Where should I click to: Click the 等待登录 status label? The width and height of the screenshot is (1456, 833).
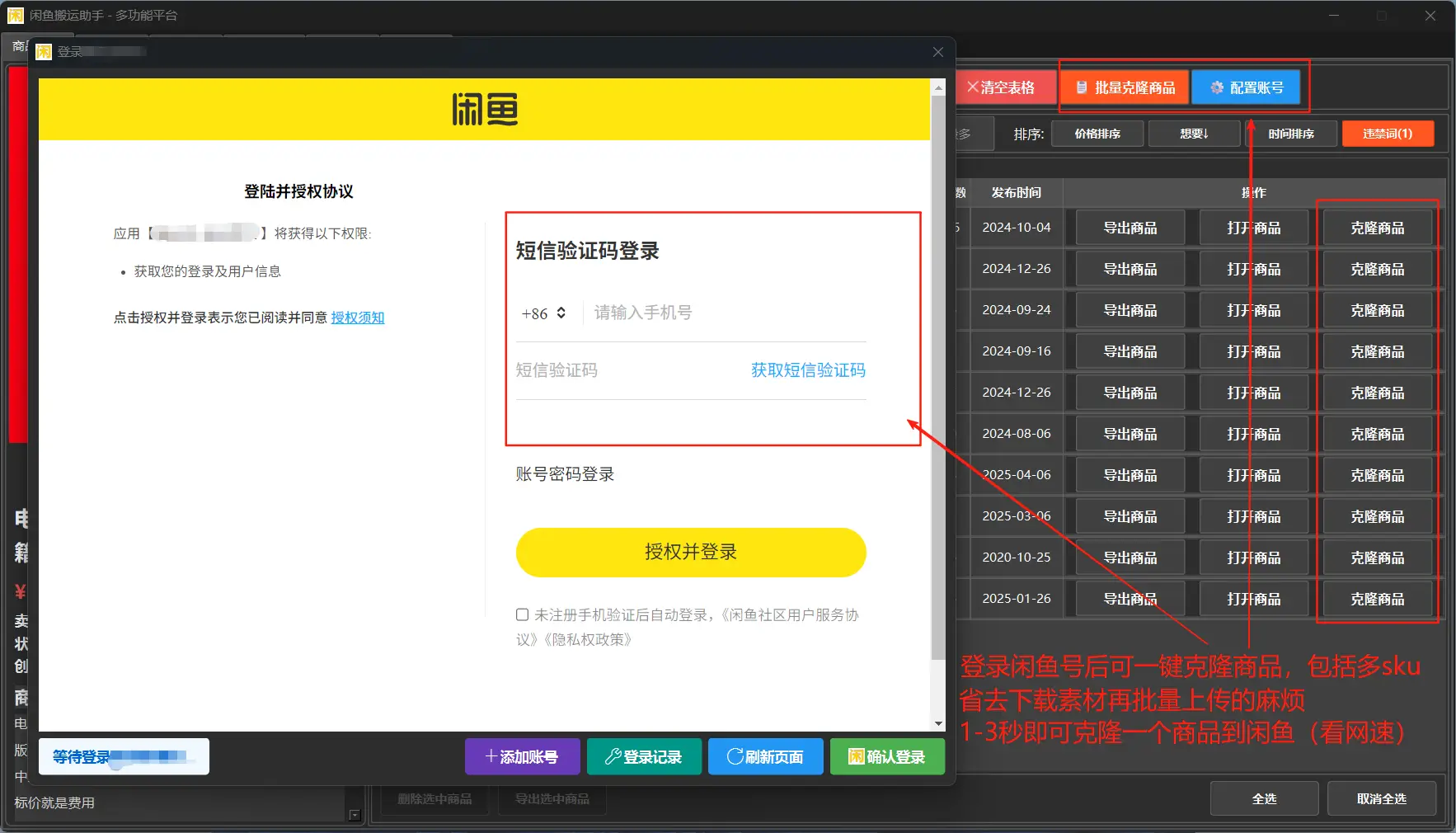click(x=124, y=756)
